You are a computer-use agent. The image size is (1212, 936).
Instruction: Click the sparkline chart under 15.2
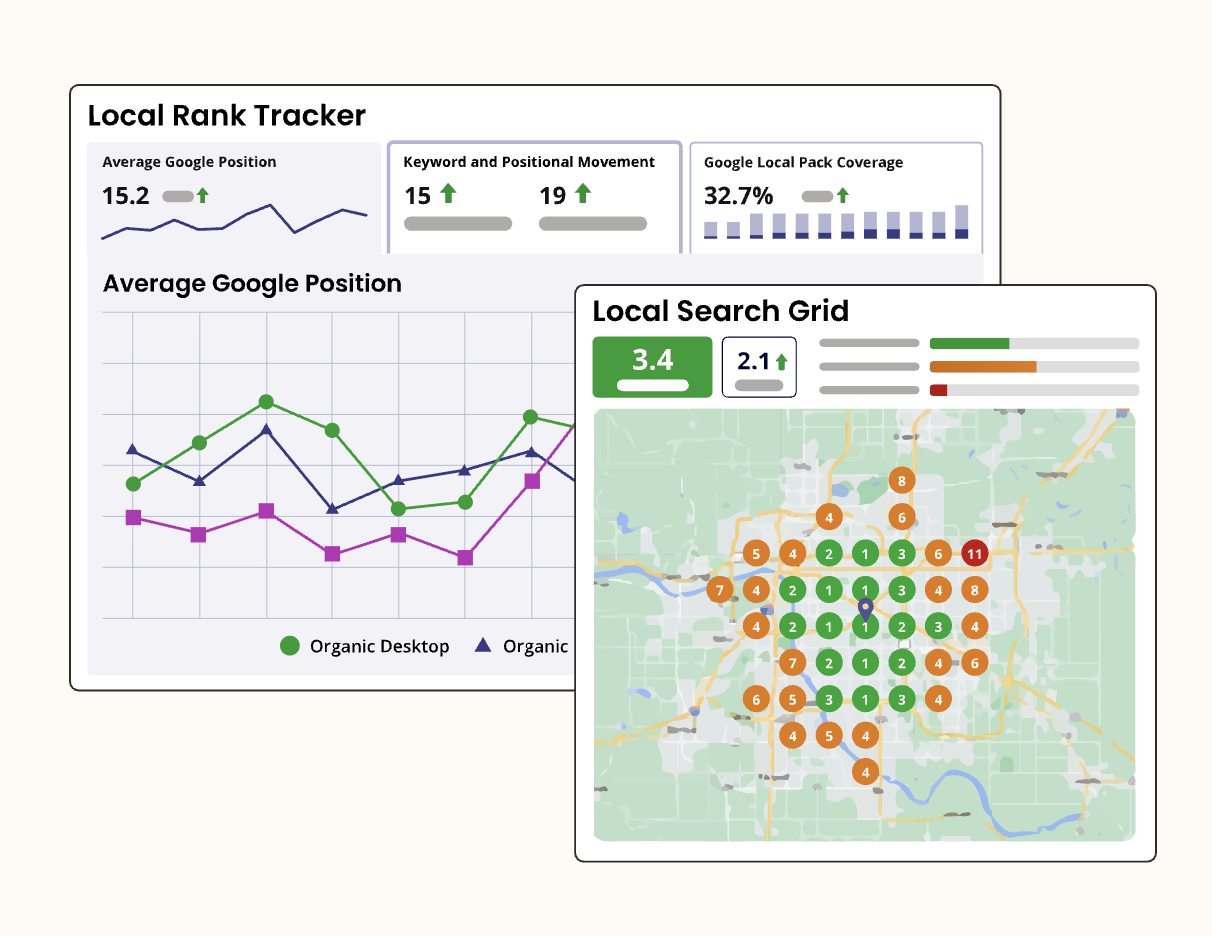click(x=235, y=220)
